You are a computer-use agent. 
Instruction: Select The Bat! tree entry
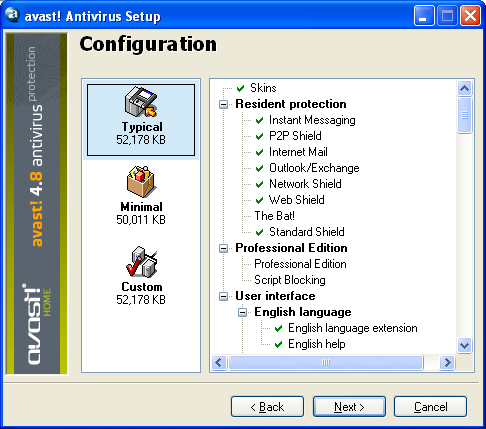pos(274,216)
